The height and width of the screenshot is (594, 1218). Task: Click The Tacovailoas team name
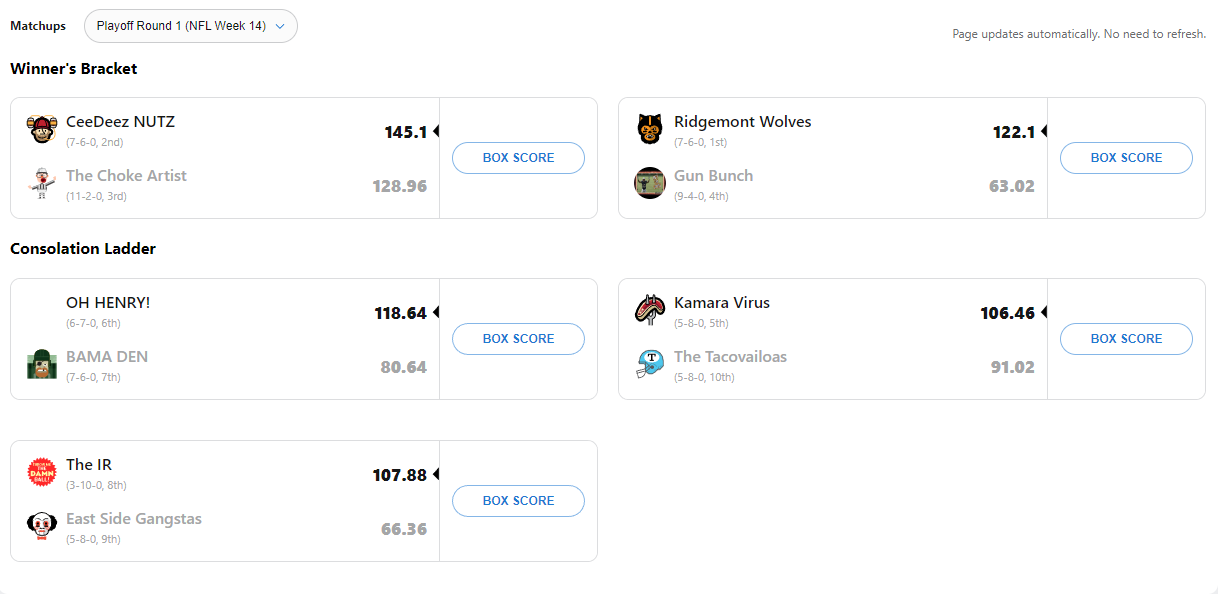[x=730, y=357]
